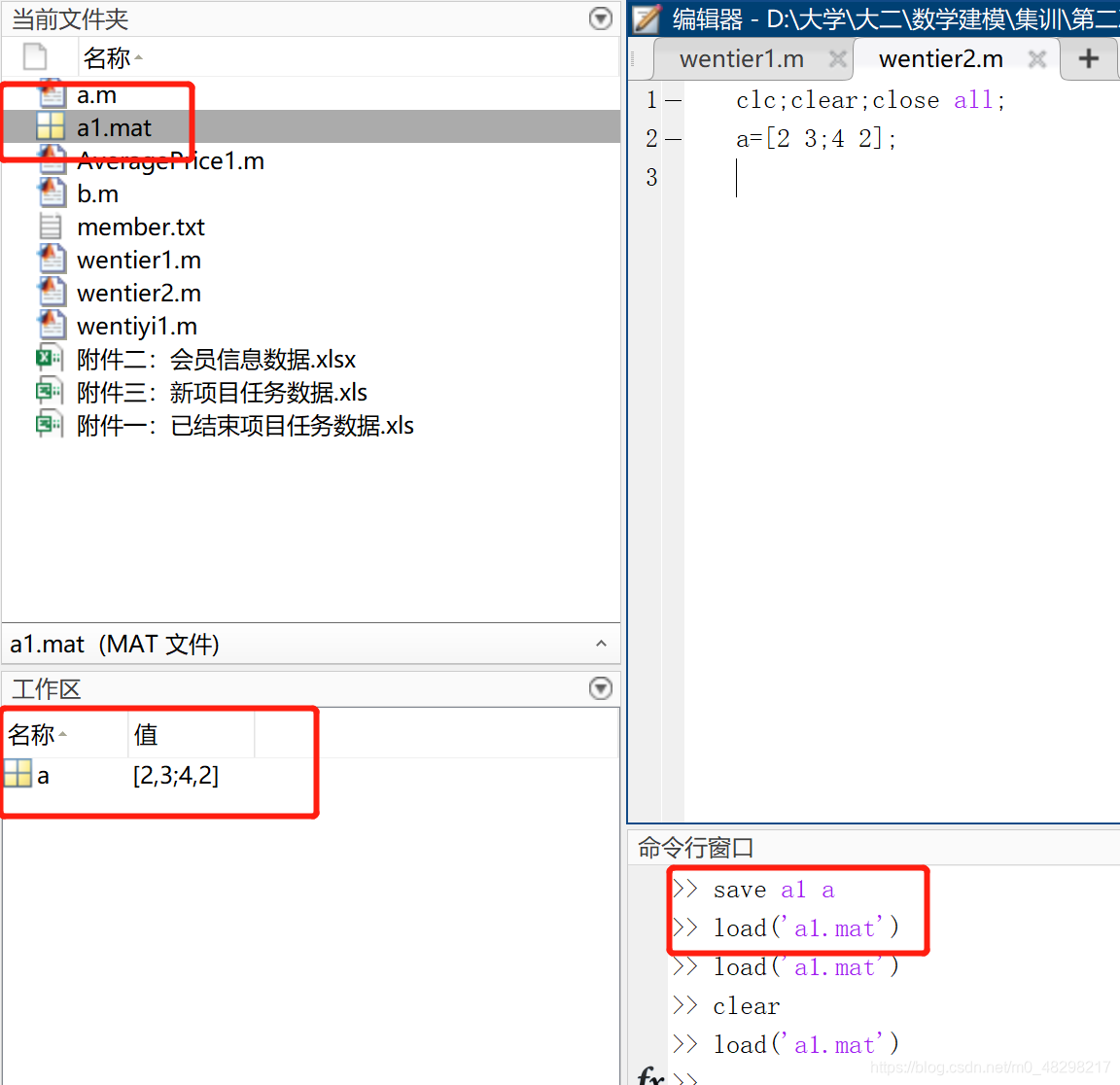This screenshot has height=1085, width=1120.
Task: Click the a.m file icon
Action: point(52,95)
